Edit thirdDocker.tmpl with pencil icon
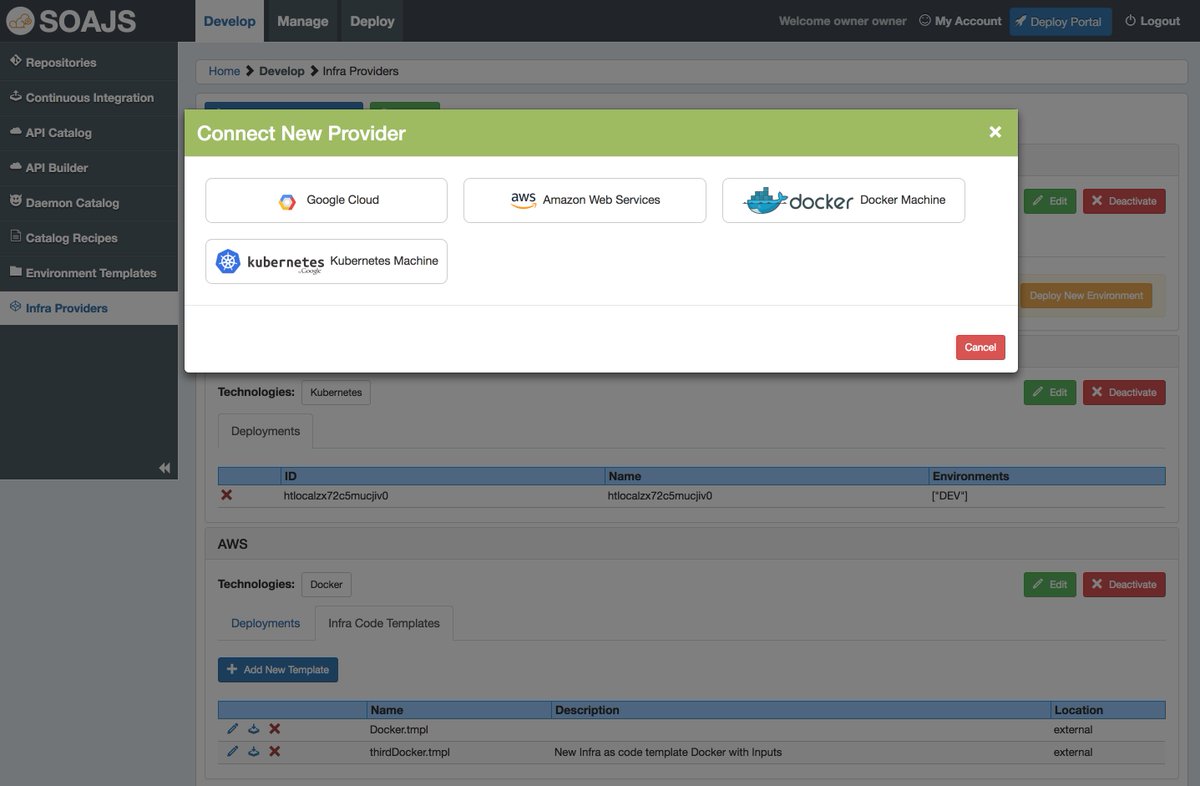Viewport: 1200px width, 786px height. pyautogui.click(x=233, y=751)
